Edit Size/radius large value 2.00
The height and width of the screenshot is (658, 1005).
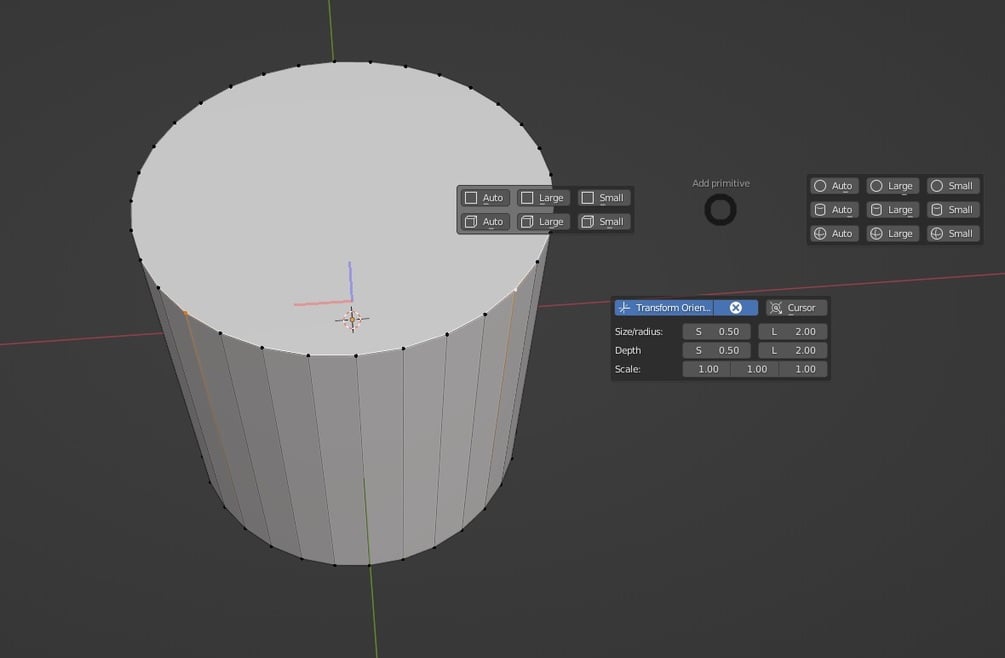pos(793,331)
